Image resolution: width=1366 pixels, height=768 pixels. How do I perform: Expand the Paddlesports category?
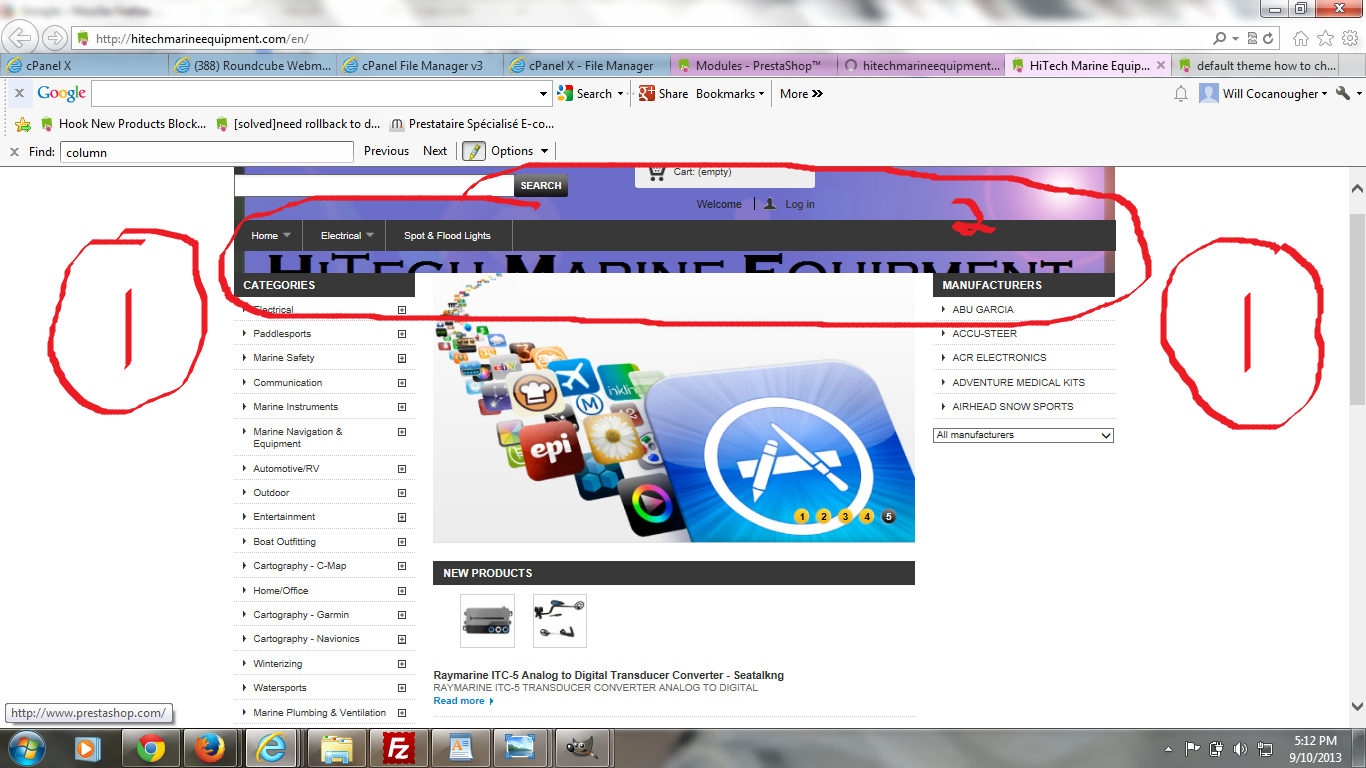402,334
